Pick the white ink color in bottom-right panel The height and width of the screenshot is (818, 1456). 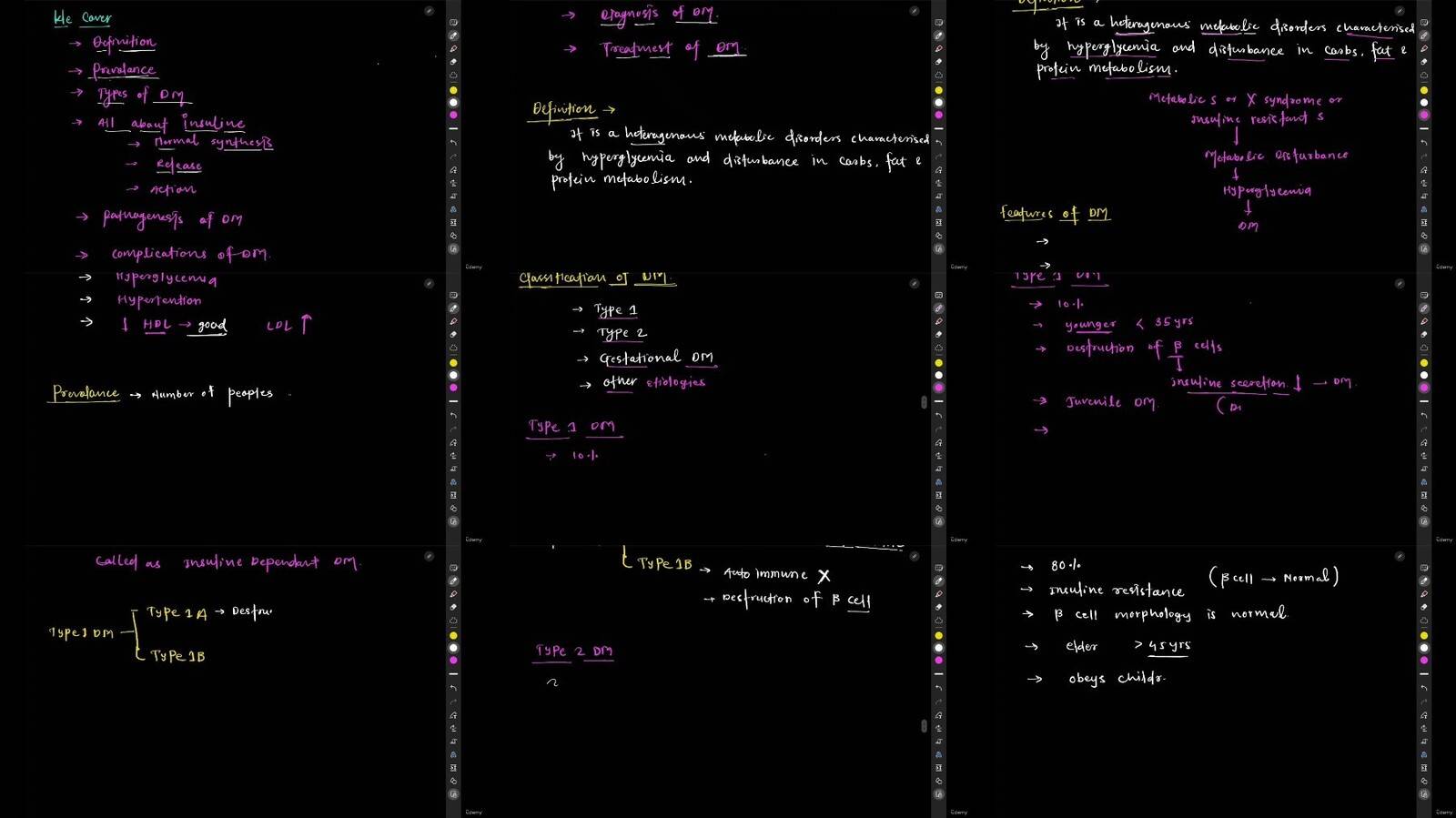click(x=1423, y=647)
